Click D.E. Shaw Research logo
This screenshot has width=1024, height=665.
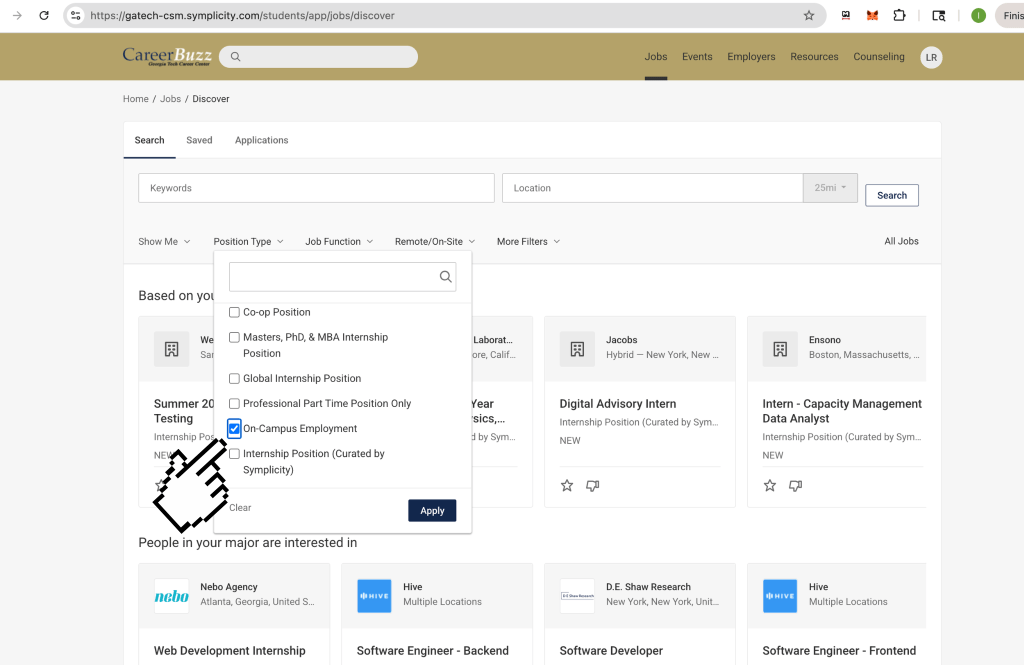coord(577,596)
